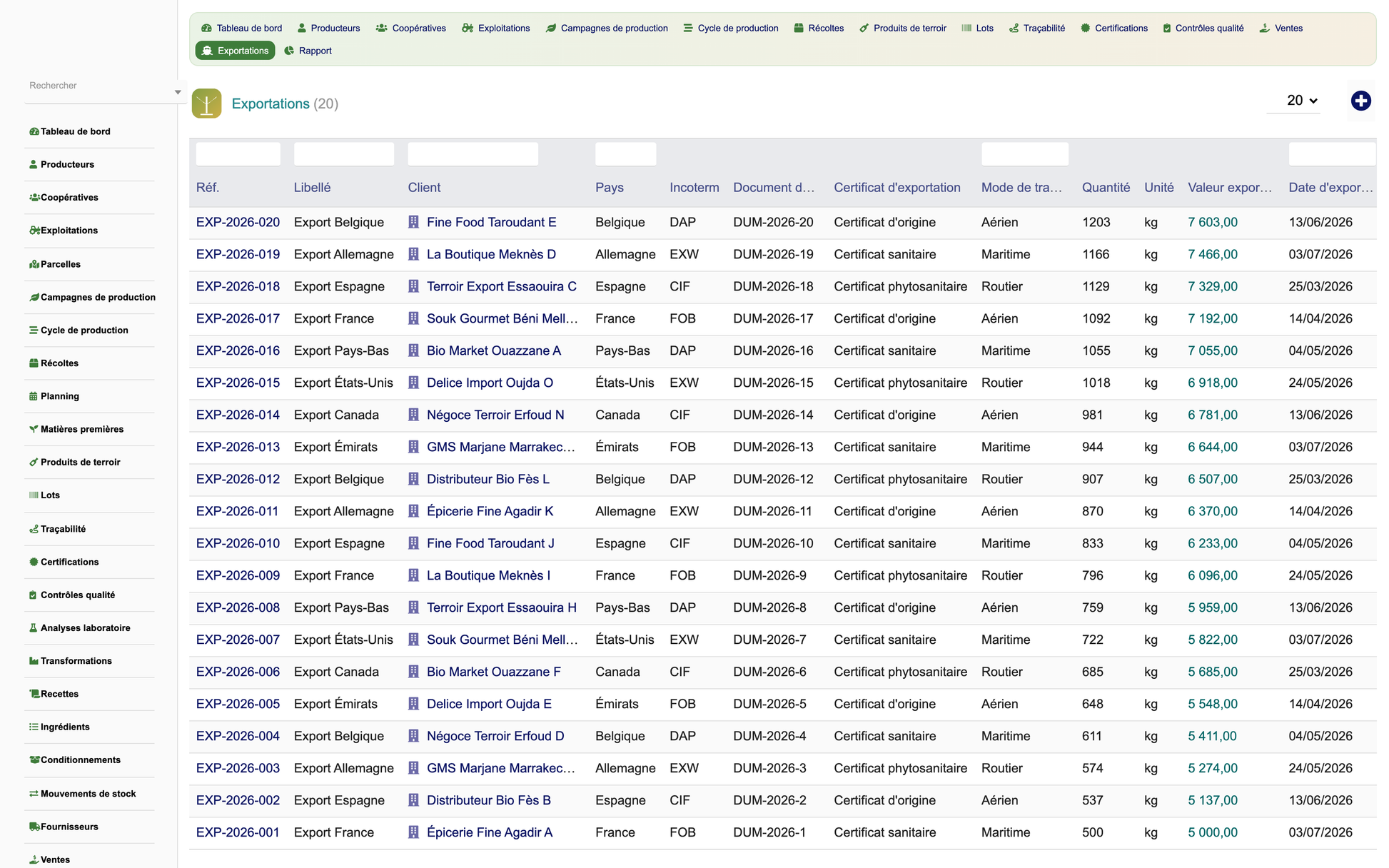Image resolution: width=1389 pixels, height=868 pixels.
Task: Click the Pays column filter field
Action: click(625, 154)
